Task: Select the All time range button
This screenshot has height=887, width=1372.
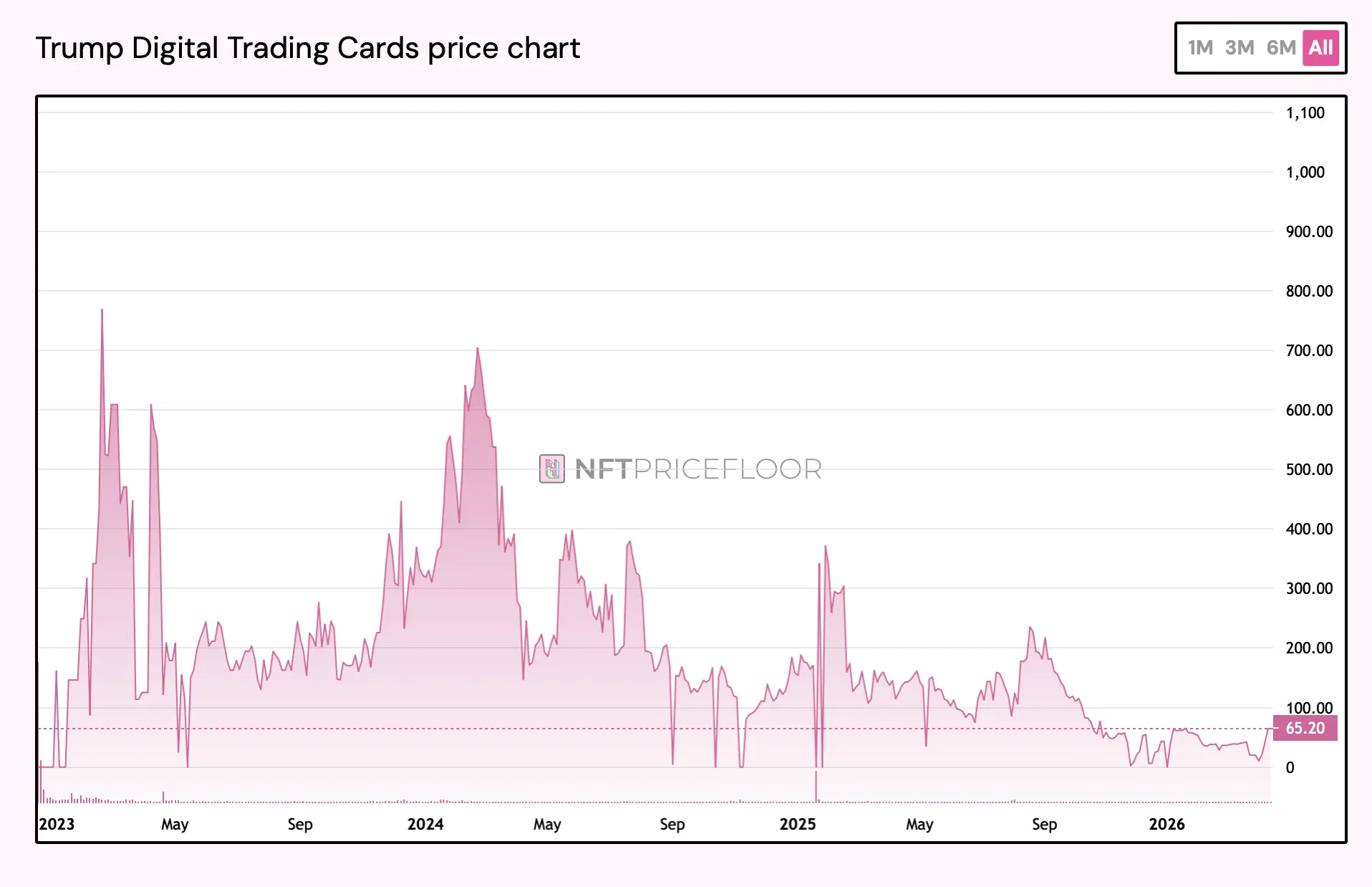Action: click(x=1320, y=48)
